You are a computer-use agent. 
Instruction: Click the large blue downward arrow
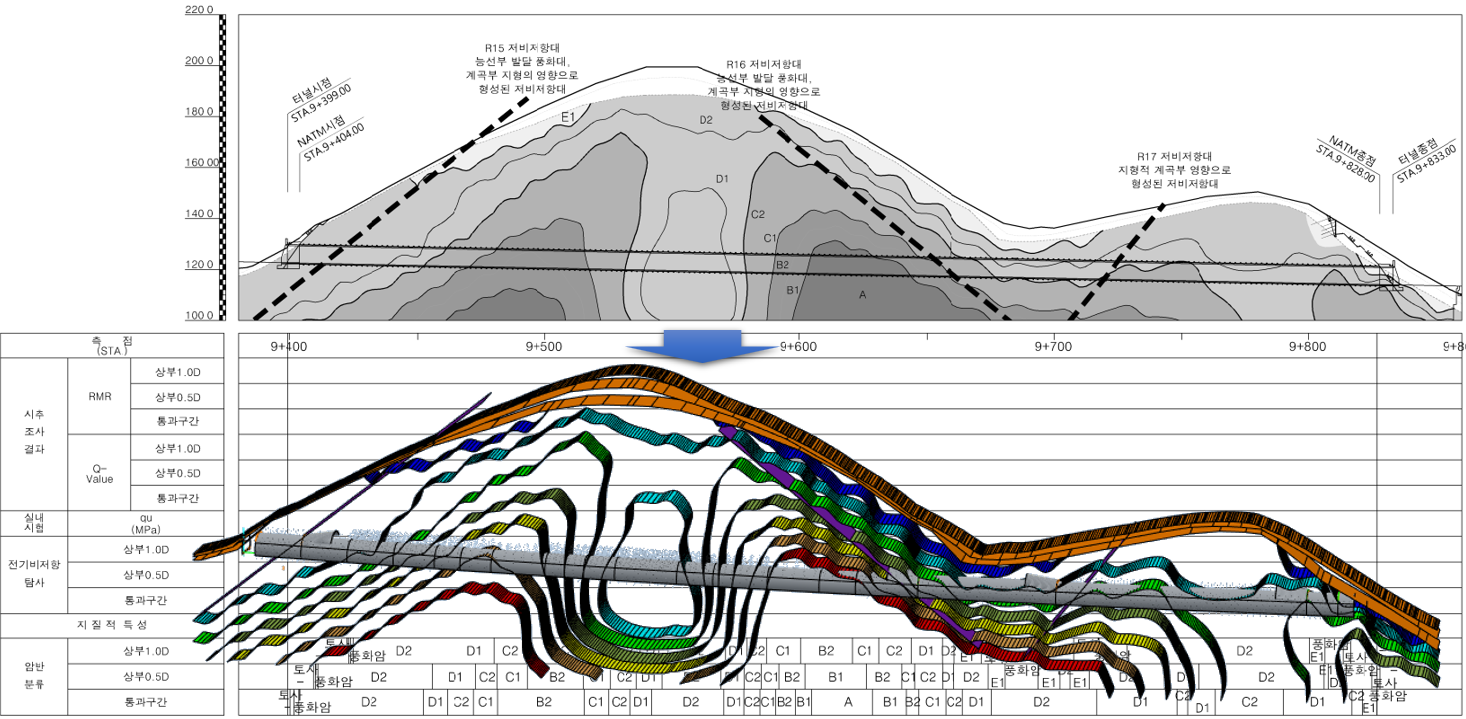pyautogui.click(x=701, y=347)
